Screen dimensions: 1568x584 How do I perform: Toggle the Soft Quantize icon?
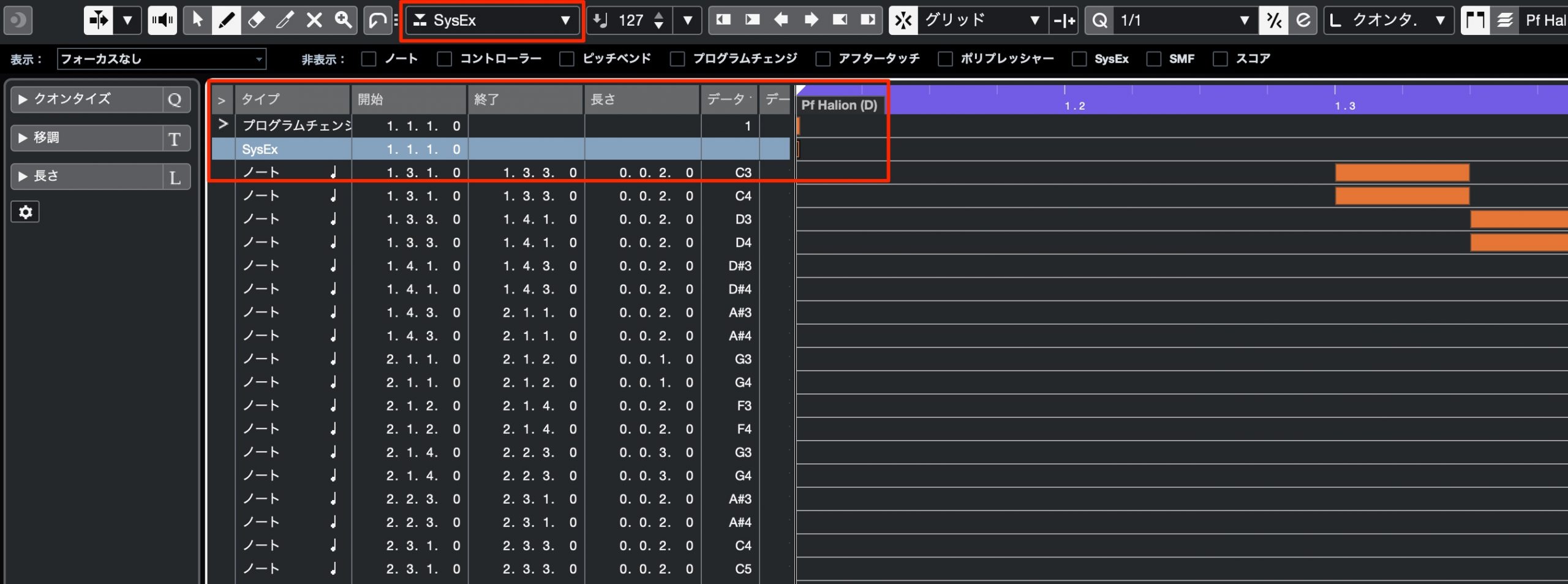click(1274, 20)
